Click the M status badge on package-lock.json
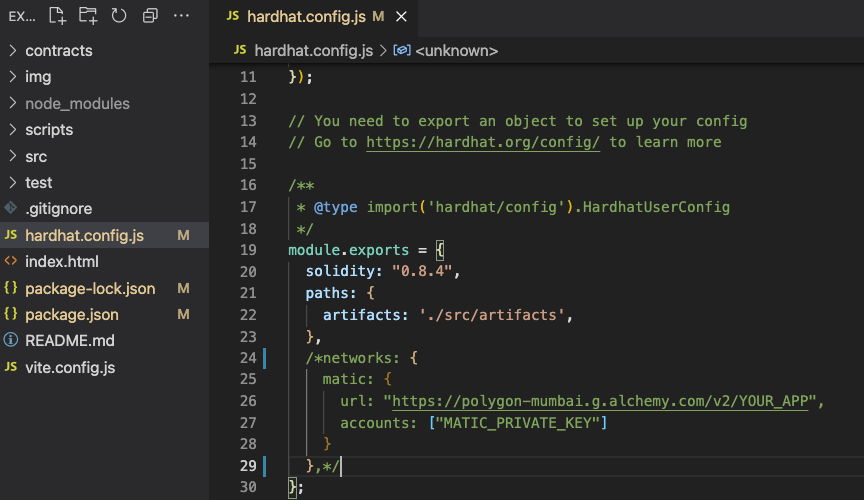Image resolution: width=864 pixels, height=500 pixels. (x=183, y=288)
